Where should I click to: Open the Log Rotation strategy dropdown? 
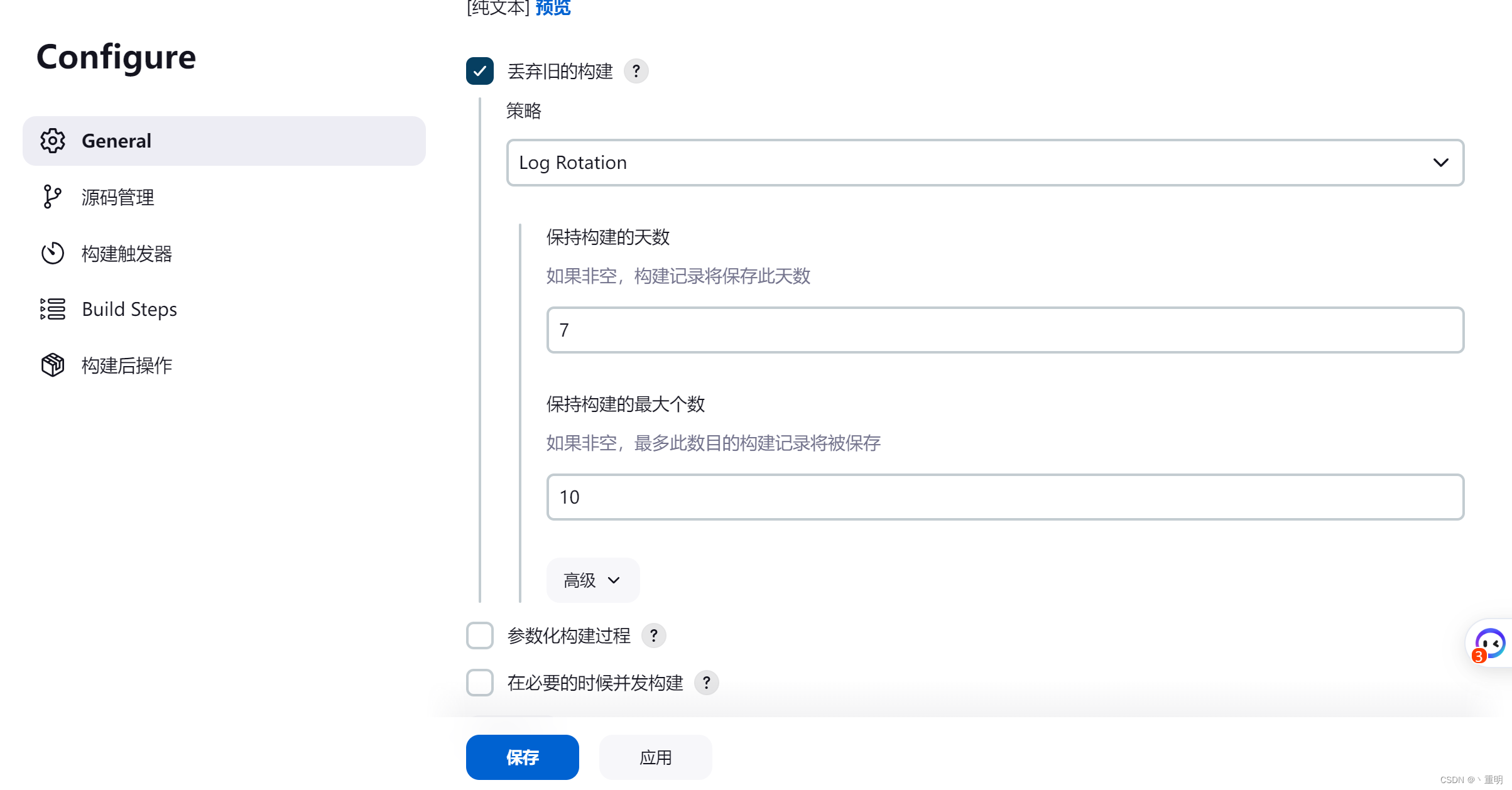click(985, 163)
